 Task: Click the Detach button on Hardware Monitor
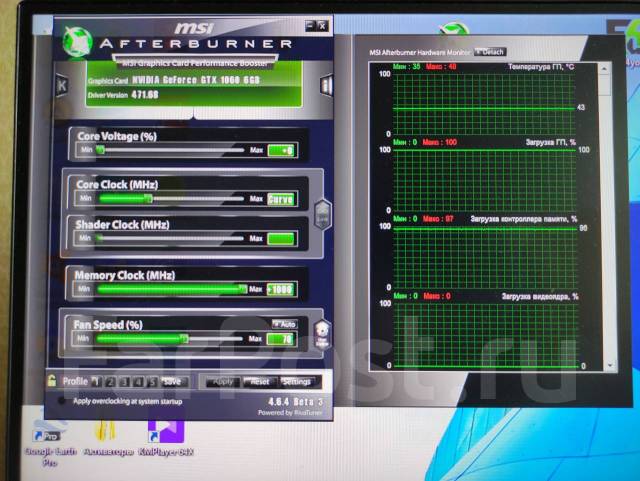pyautogui.click(x=490, y=51)
